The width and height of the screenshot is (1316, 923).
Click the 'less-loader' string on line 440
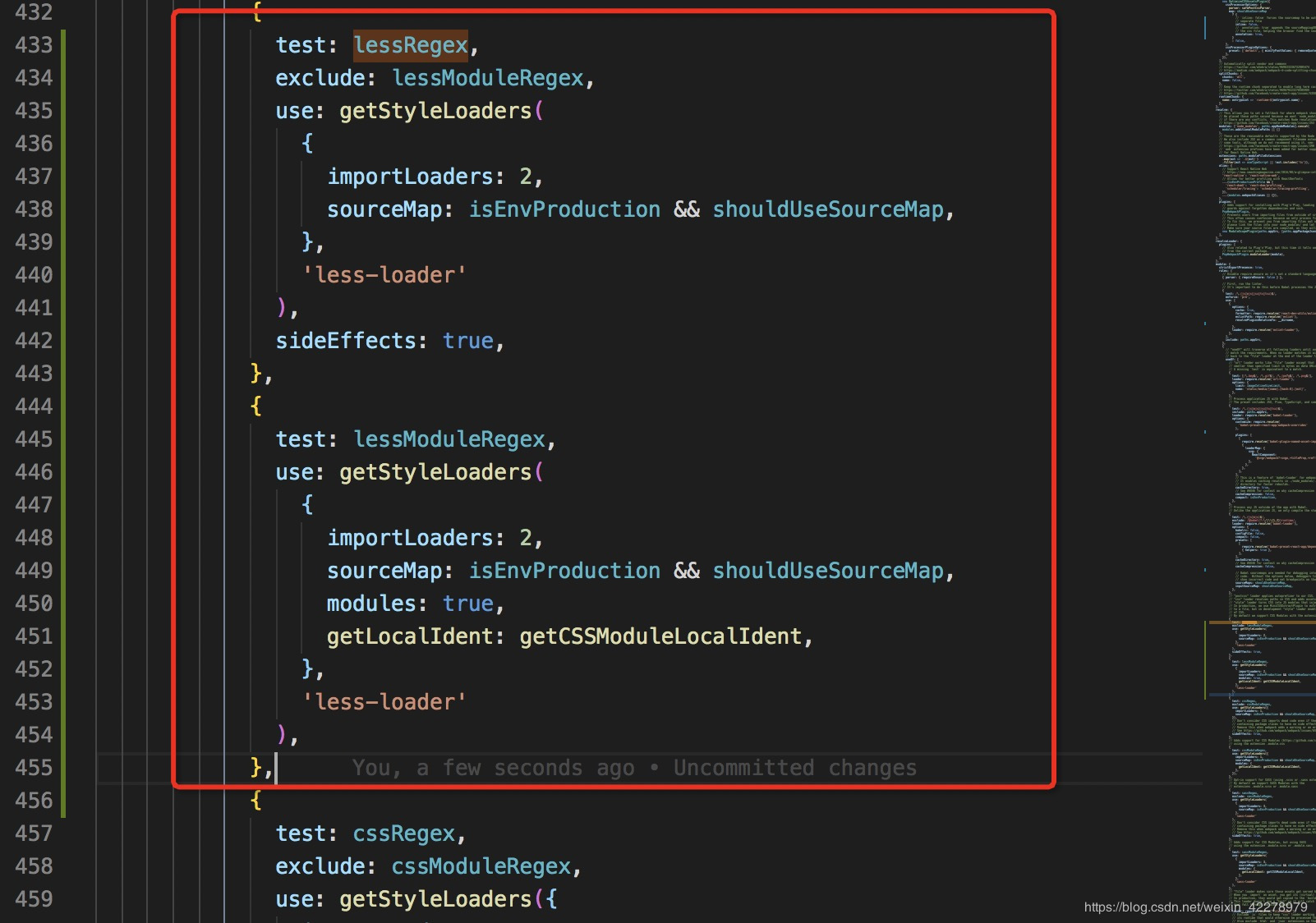pyautogui.click(x=384, y=275)
